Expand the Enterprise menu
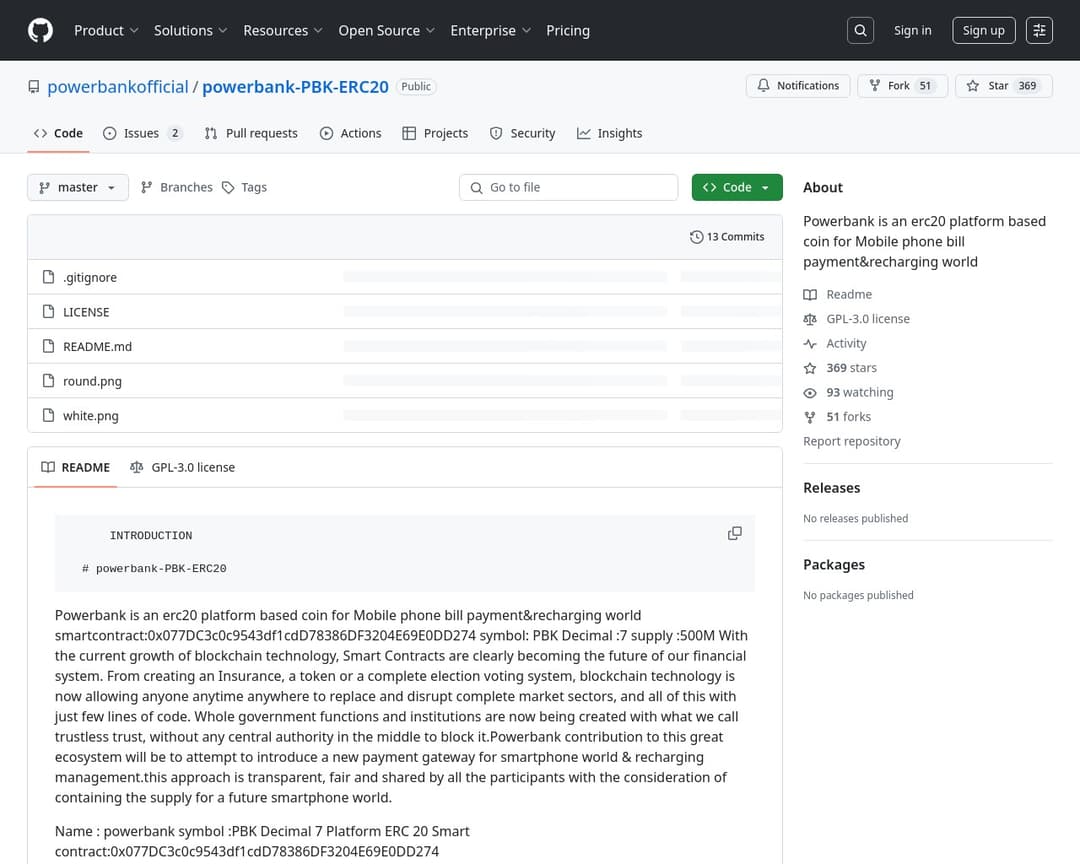This screenshot has width=1080, height=864. (x=490, y=30)
